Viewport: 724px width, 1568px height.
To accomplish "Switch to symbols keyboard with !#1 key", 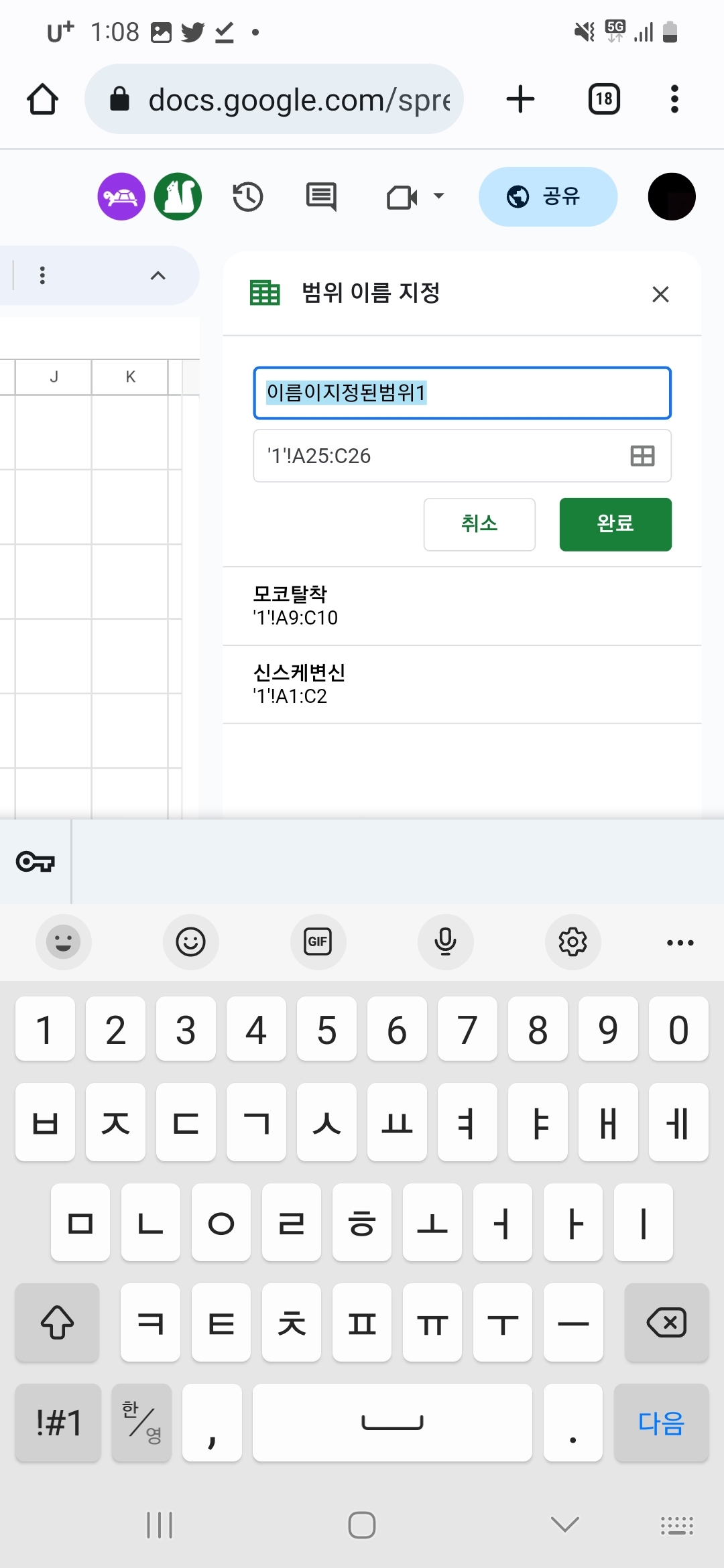I will [x=58, y=1422].
